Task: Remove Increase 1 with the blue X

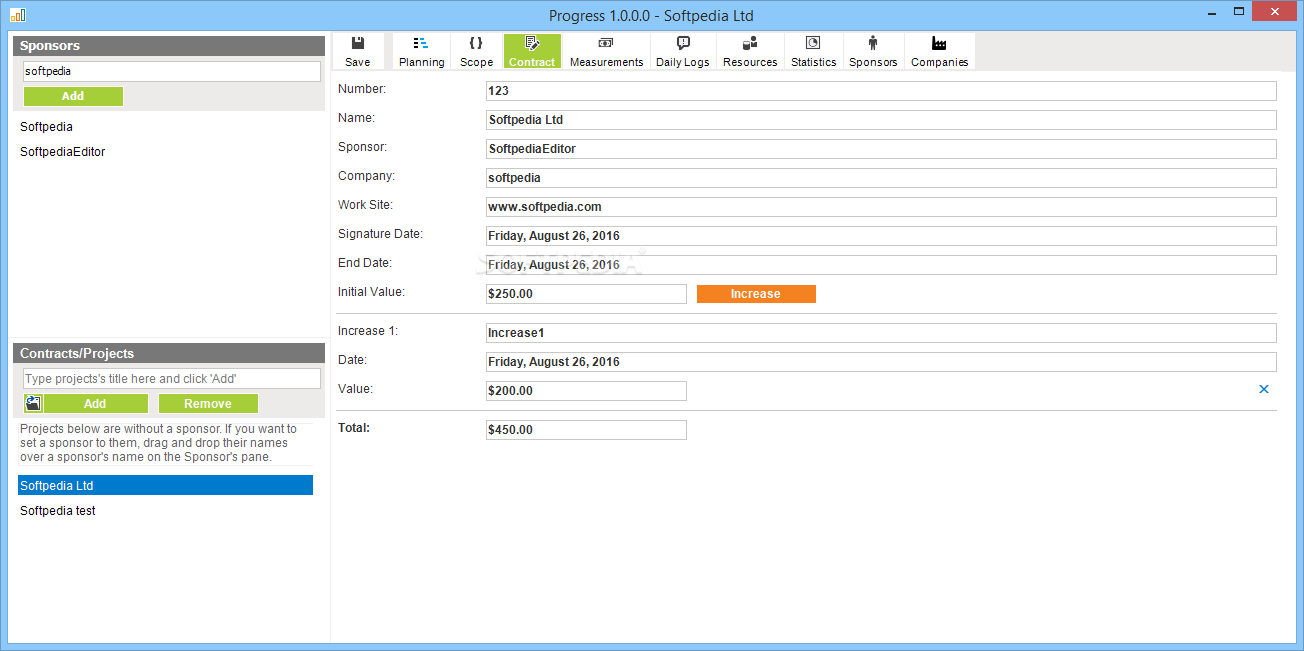Action: 1264,389
